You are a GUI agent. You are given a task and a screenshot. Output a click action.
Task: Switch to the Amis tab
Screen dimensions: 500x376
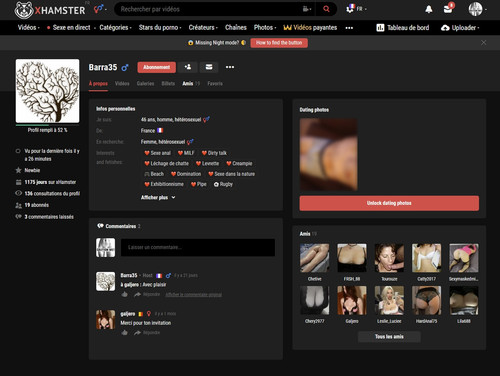click(x=191, y=84)
